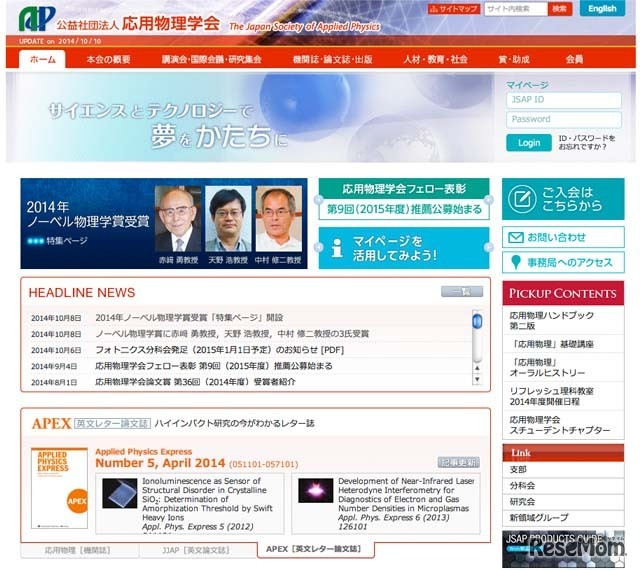Open the 応用物理学会論文賞 第36回 news item
The height and width of the screenshot is (570, 640).
point(195,382)
